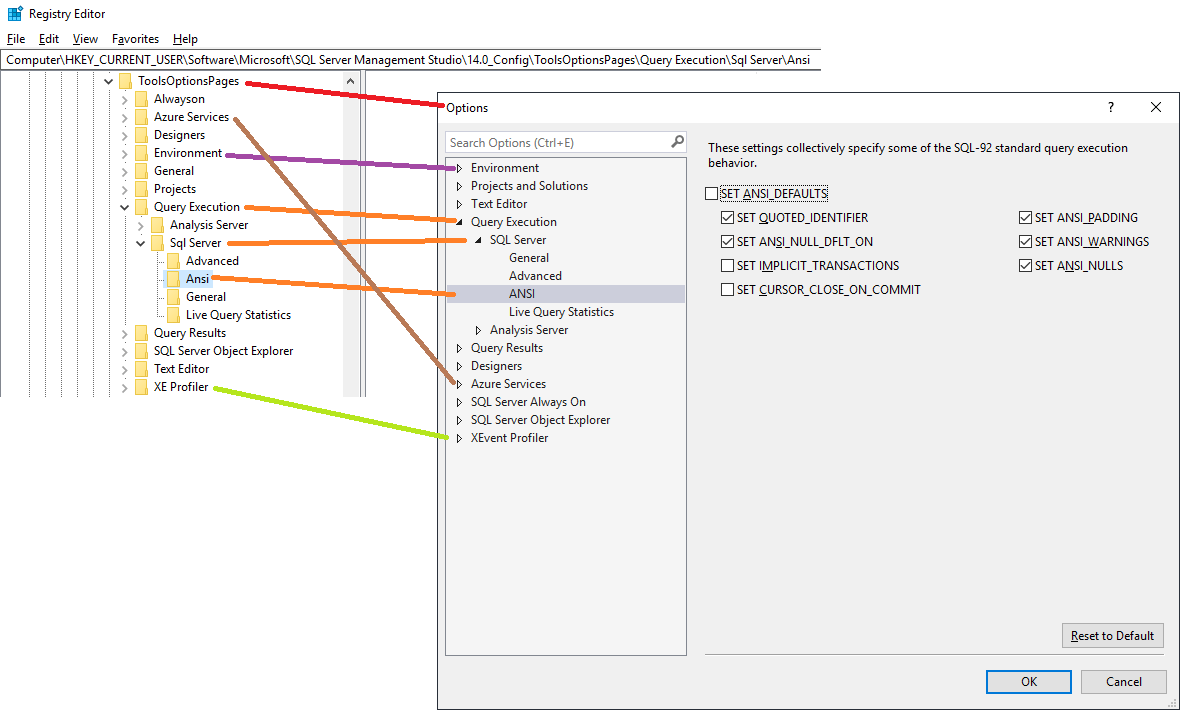This screenshot has width=1192, height=717.
Task: Expand Analysis Server node in Options tree
Action: pyautogui.click(x=478, y=330)
